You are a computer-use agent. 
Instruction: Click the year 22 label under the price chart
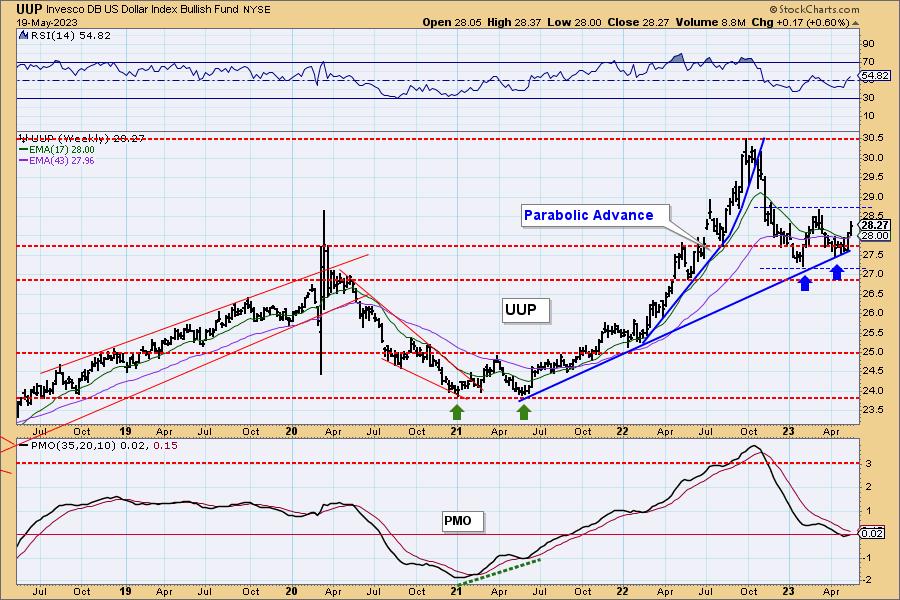pos(623,431)
